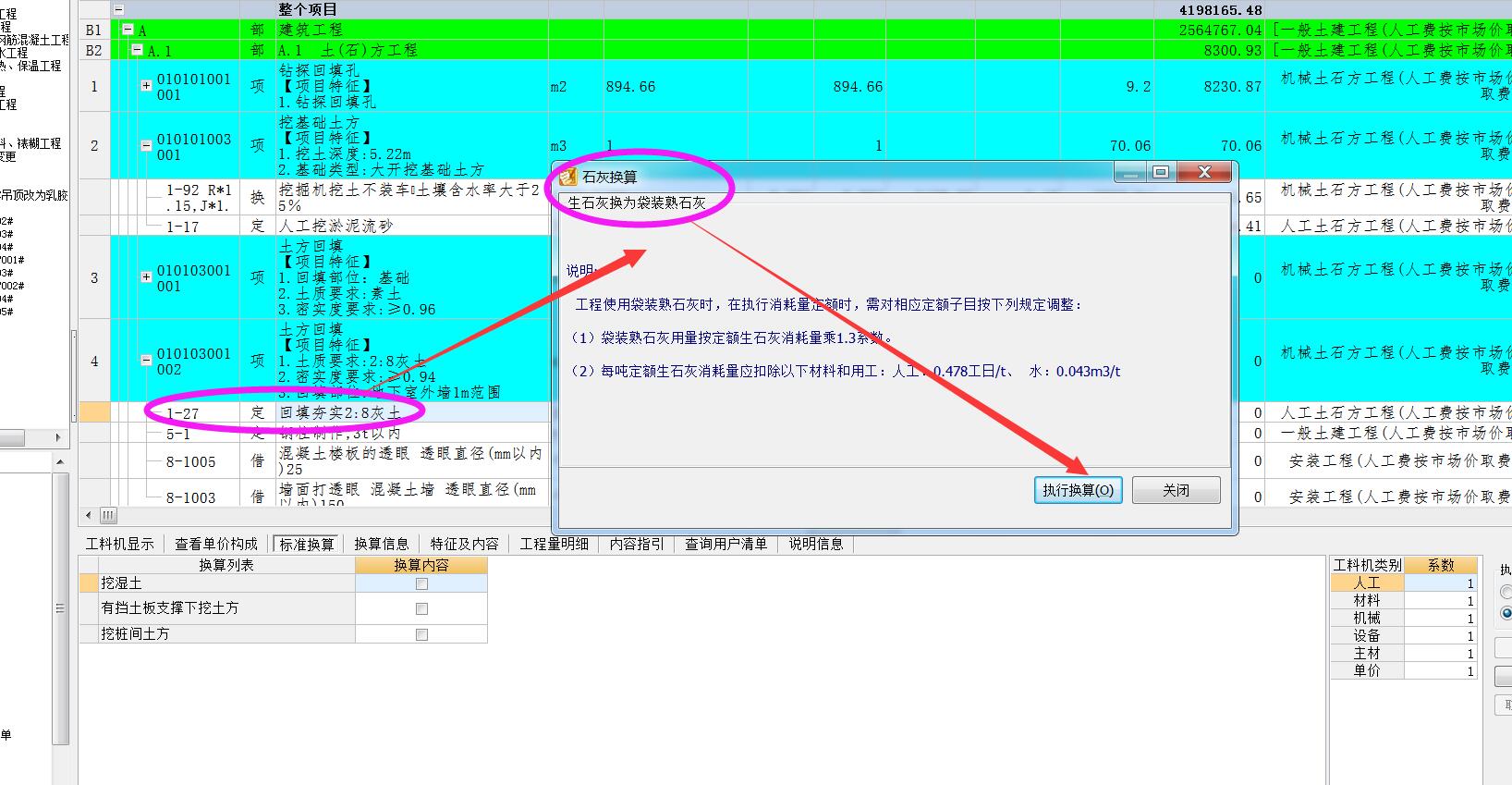Click the B1 row header

click(94, 31)
